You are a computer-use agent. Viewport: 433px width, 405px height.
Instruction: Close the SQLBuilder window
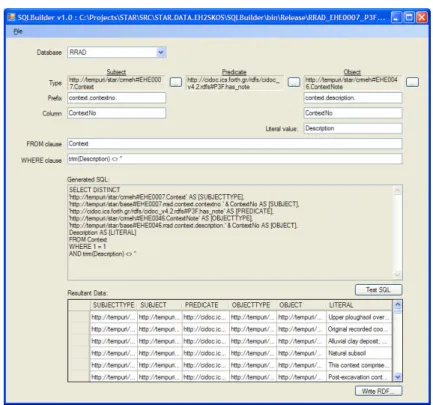[x=422, y=17]
